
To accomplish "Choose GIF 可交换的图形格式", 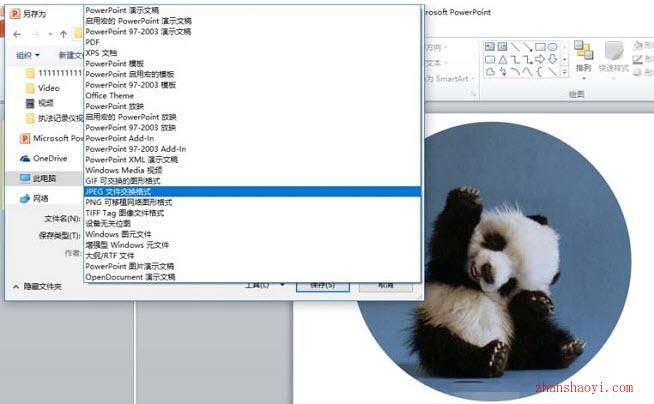I will pyautogui.click(x=252, y=181).
